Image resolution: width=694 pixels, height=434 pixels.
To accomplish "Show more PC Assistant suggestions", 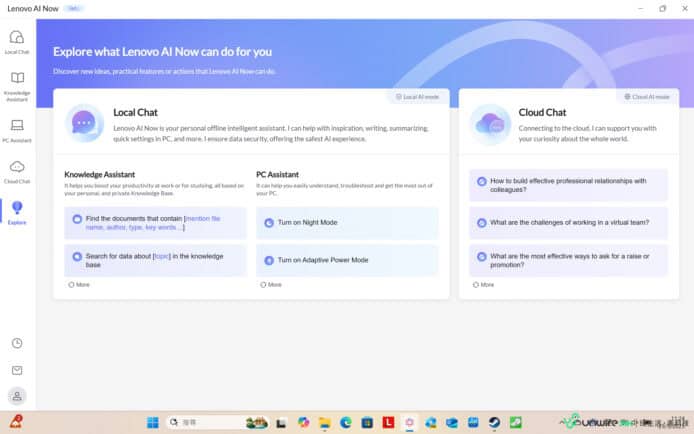I will click(271, 284).
